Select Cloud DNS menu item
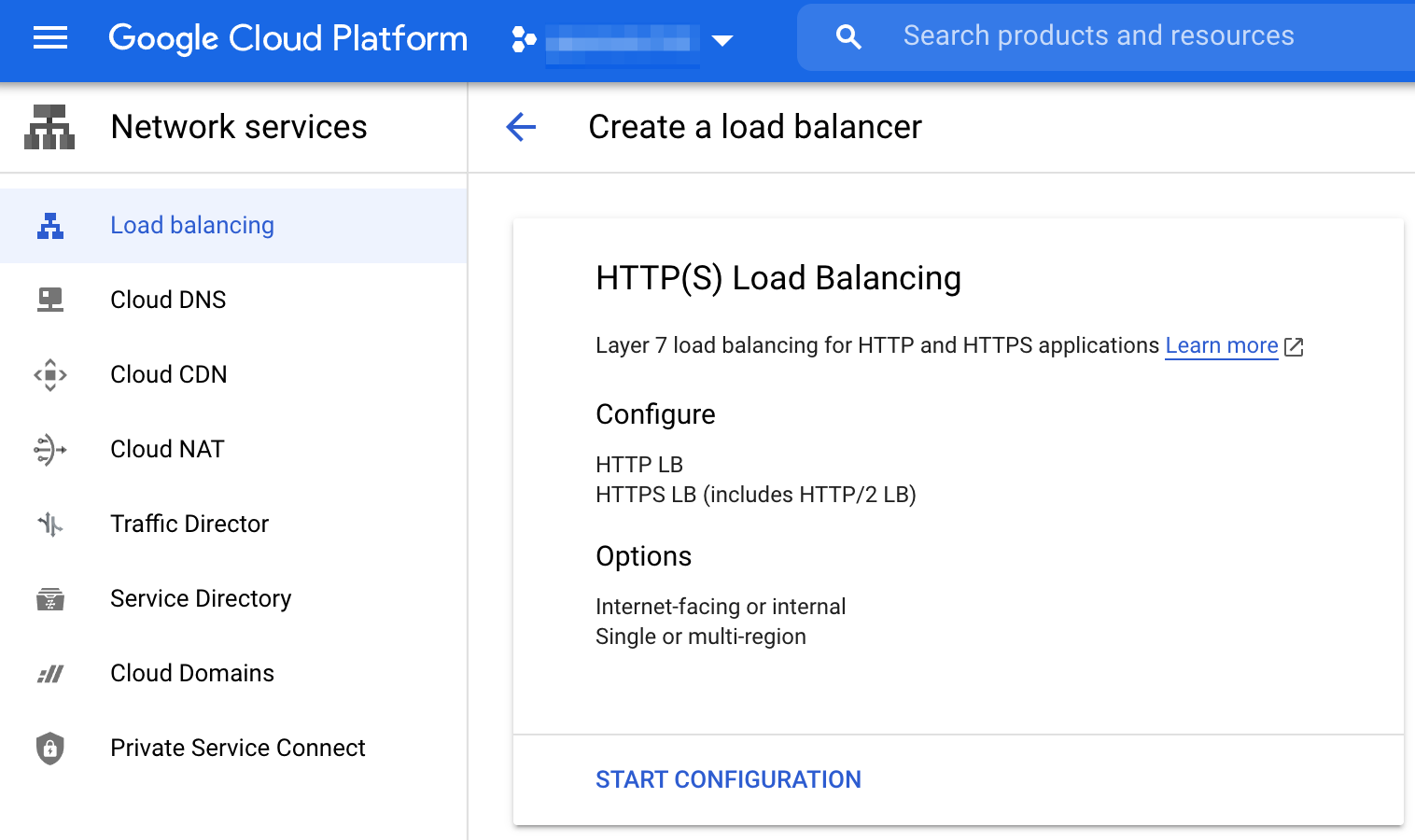Screen dimensions: 1415x840 coord(168,300)
